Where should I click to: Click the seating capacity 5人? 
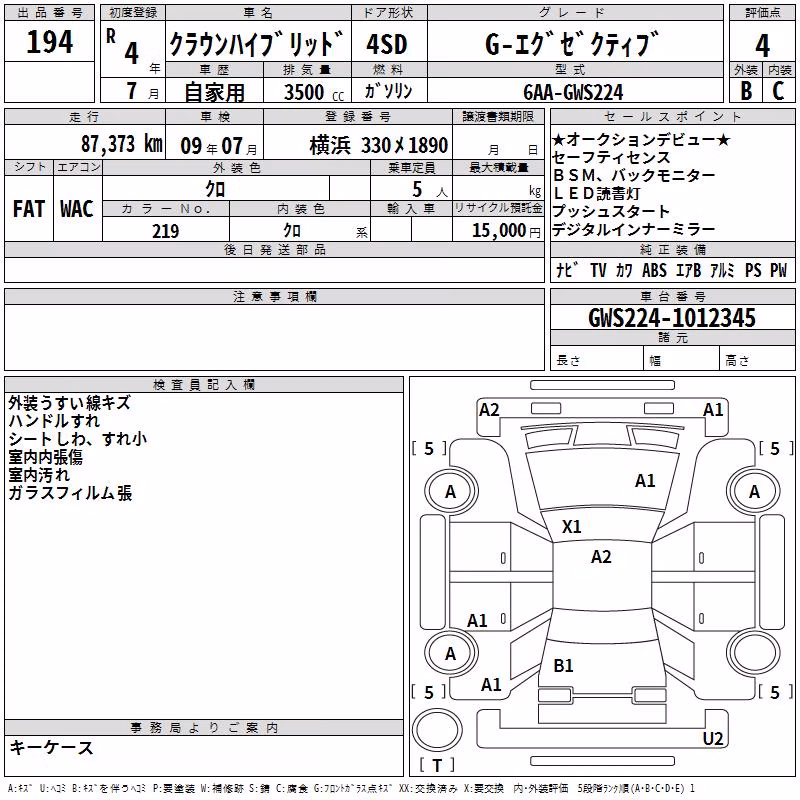[430, 189]
